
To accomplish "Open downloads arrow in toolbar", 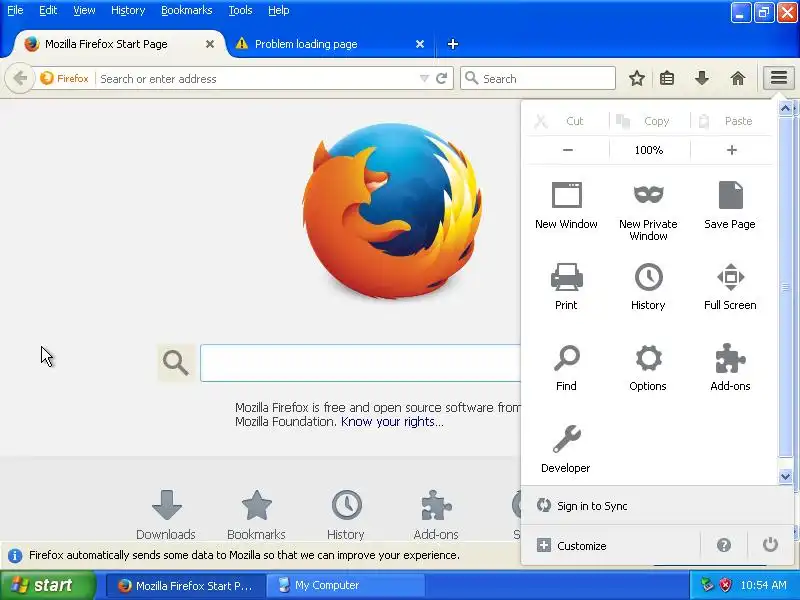I will (x=702, y=78).
